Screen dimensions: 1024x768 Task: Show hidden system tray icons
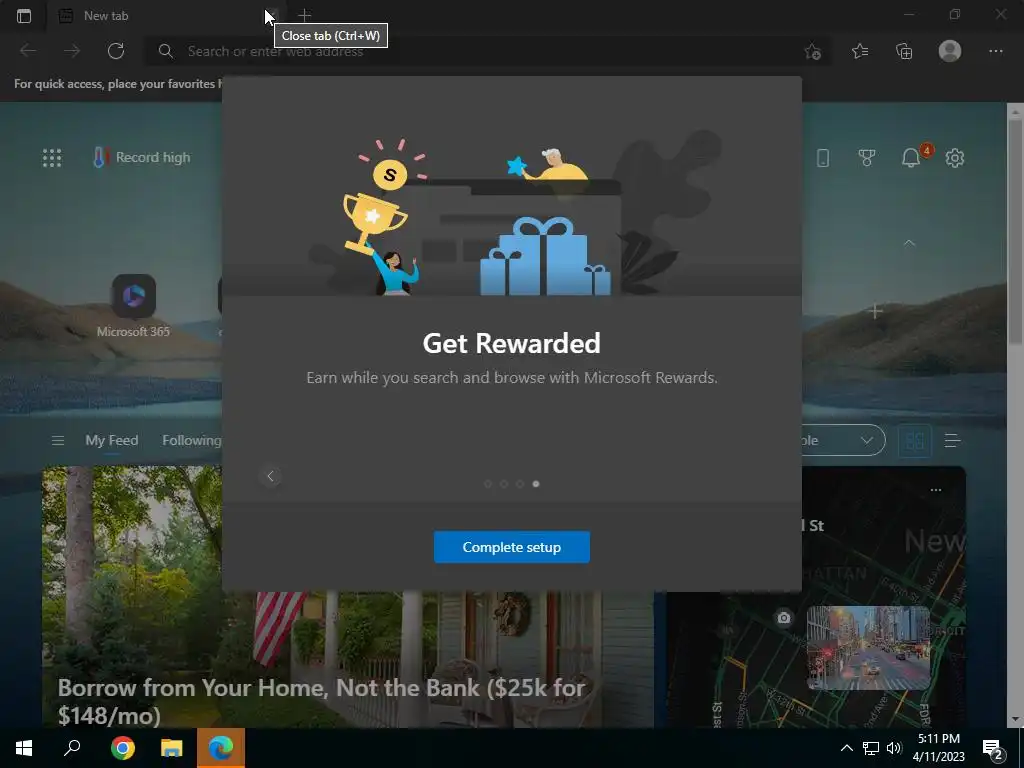point(846,748)
